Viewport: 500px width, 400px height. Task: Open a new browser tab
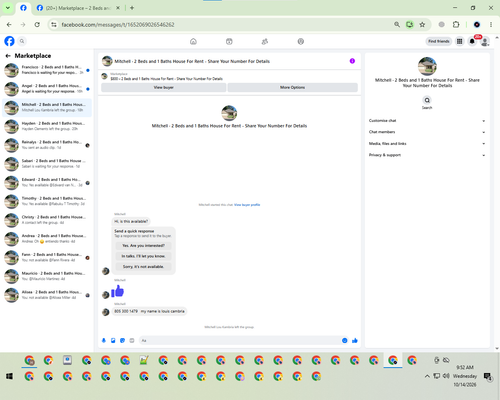point(132,8)
